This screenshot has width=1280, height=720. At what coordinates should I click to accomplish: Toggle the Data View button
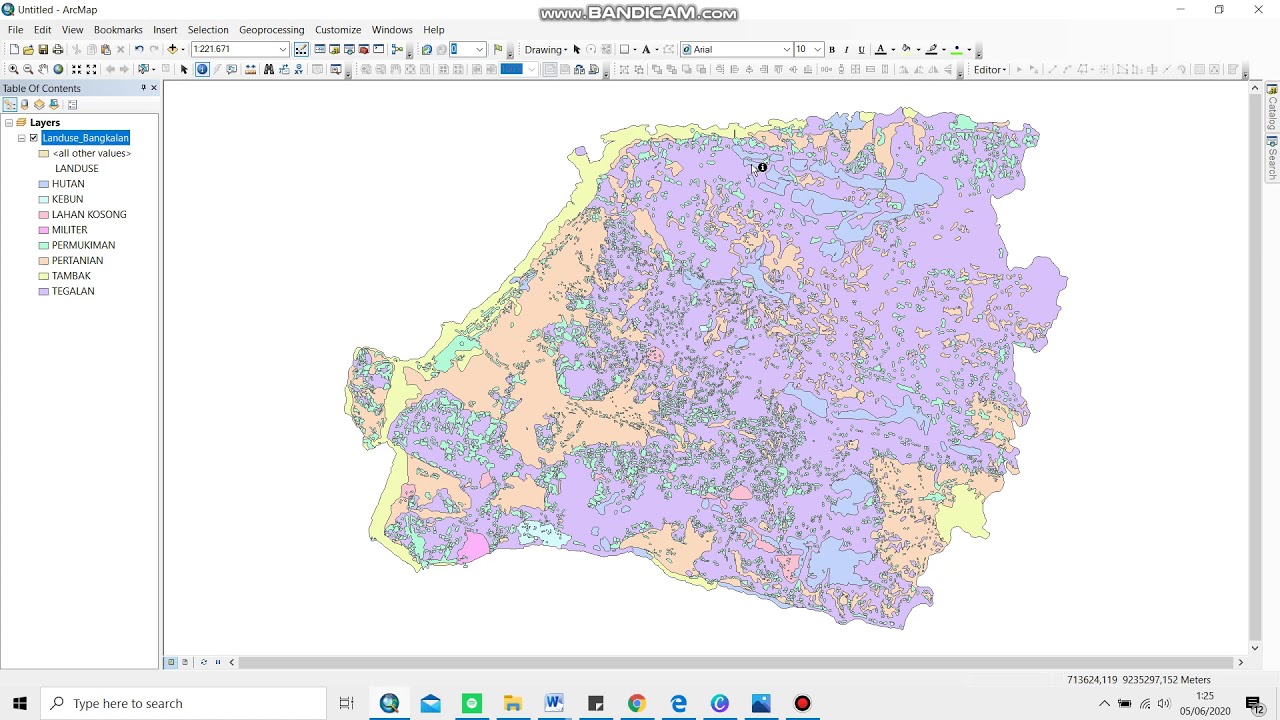click(x=171, y=662)
